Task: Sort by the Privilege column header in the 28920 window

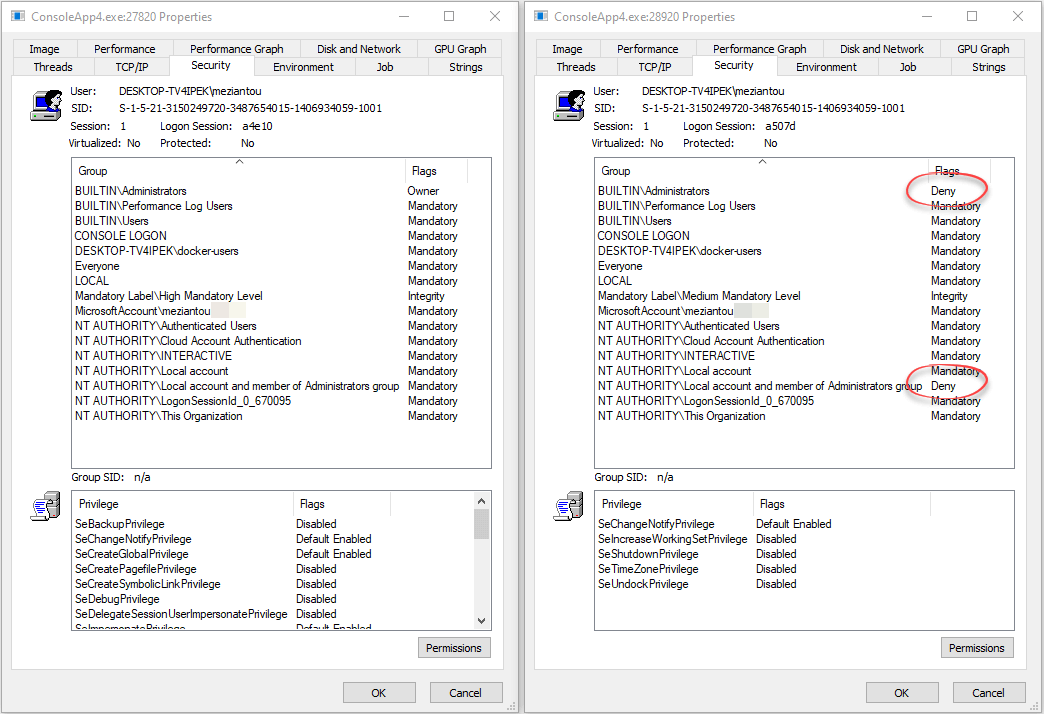Action: [x=673, y=504]
